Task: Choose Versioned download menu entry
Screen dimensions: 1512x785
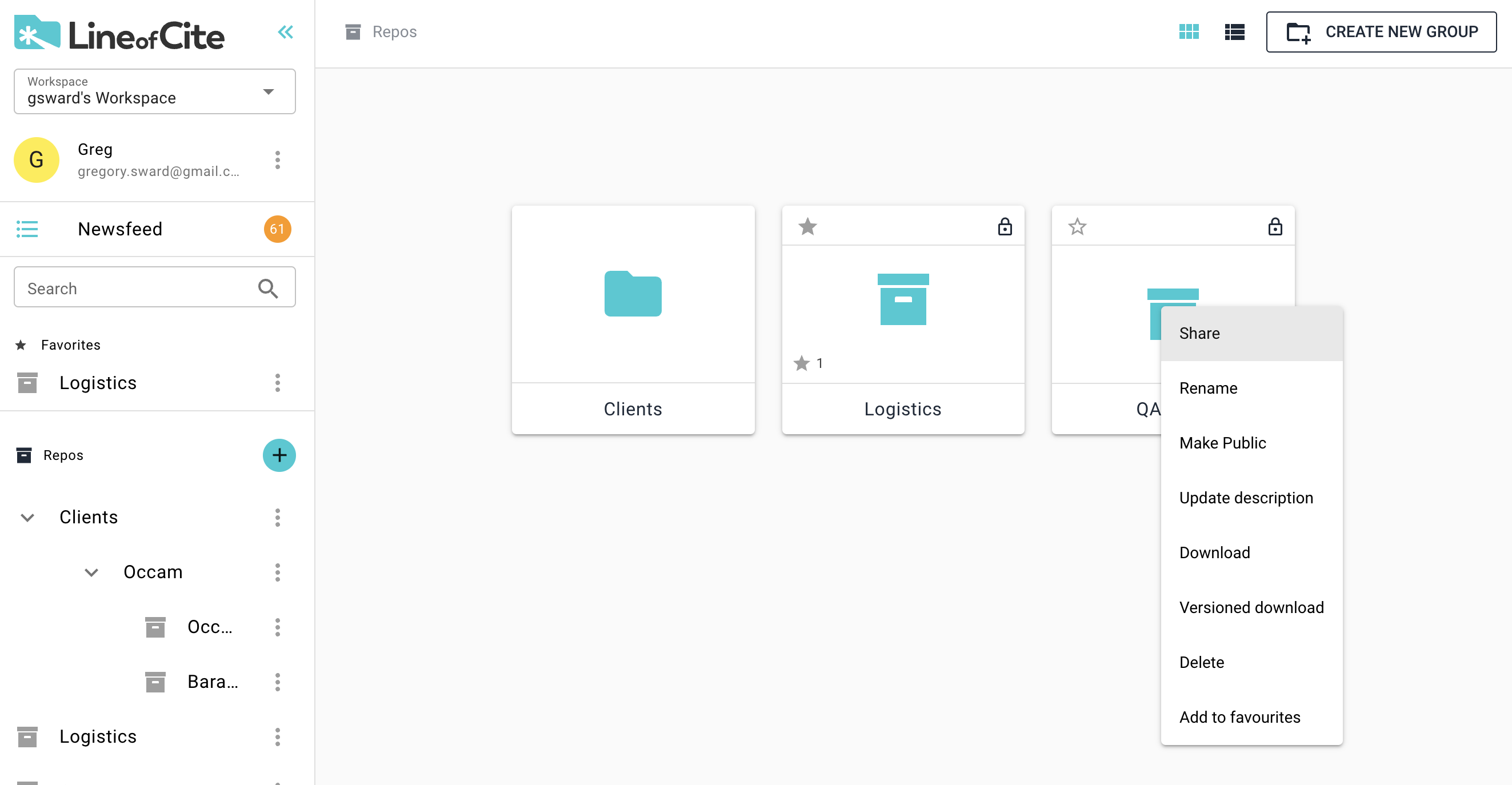Action: tap(1251, 607)
